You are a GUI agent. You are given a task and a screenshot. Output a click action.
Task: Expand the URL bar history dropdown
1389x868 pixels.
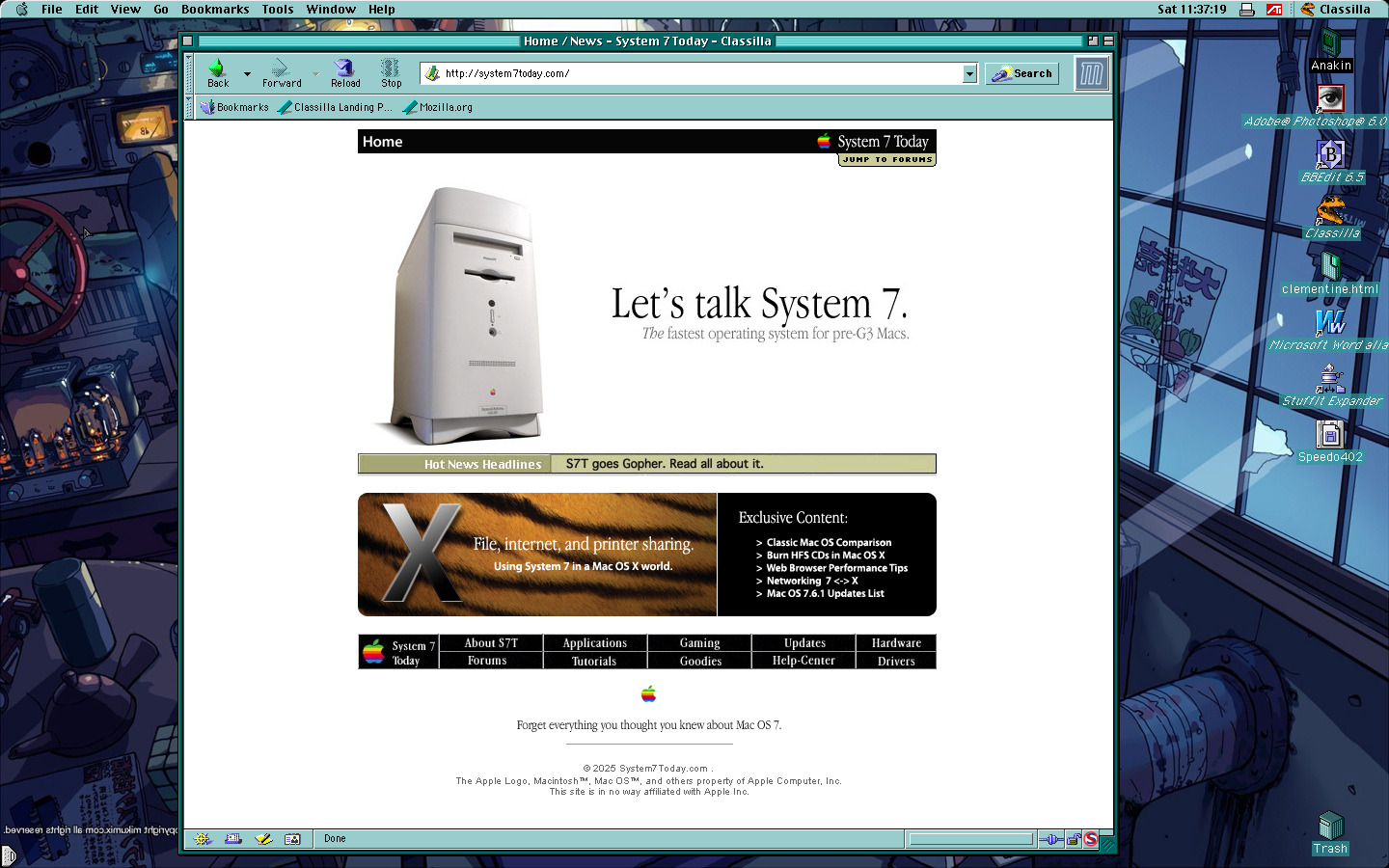[969, 74]
